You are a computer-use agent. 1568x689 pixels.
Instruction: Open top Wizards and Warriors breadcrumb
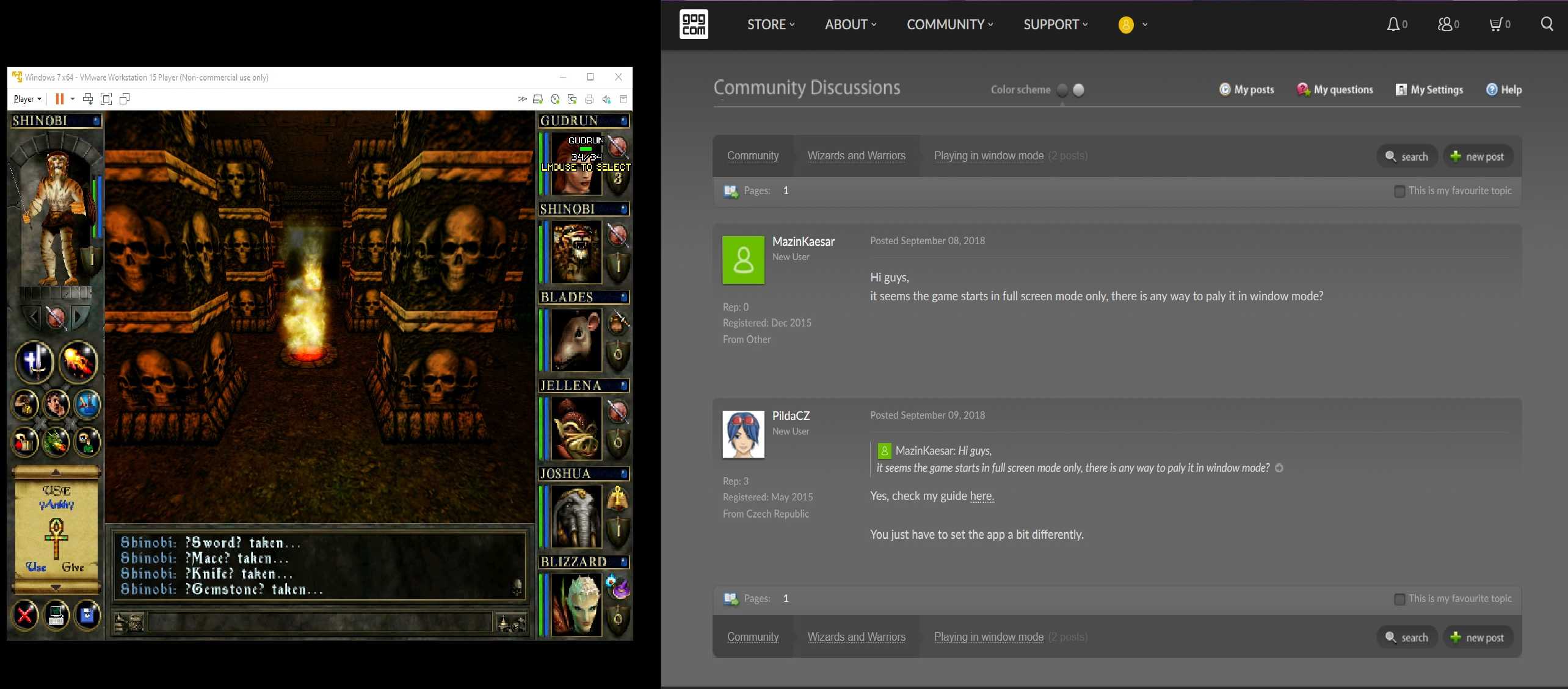click(x=857, y=156)
